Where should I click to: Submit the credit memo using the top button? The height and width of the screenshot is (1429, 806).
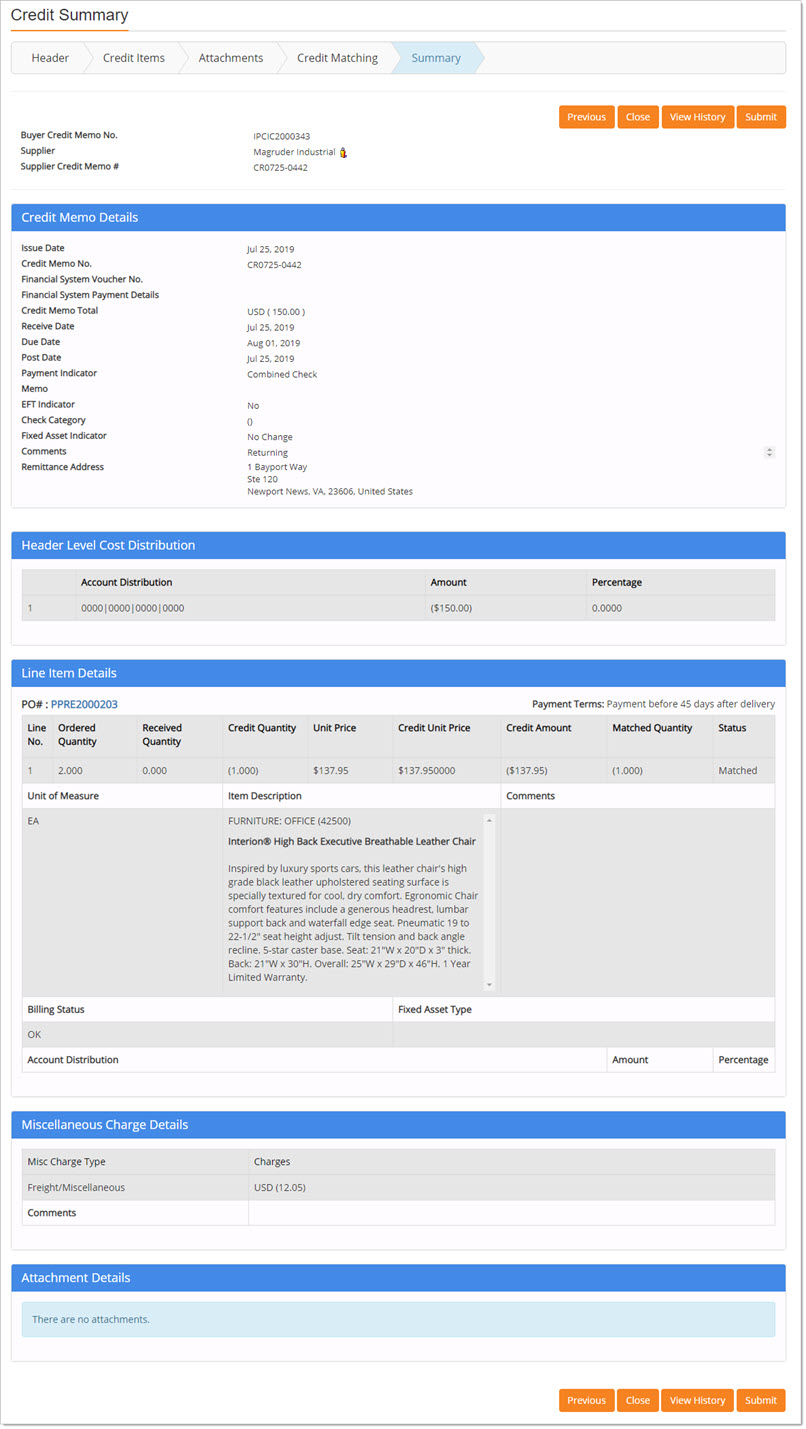pyautogui.click(x=761, y=116)
